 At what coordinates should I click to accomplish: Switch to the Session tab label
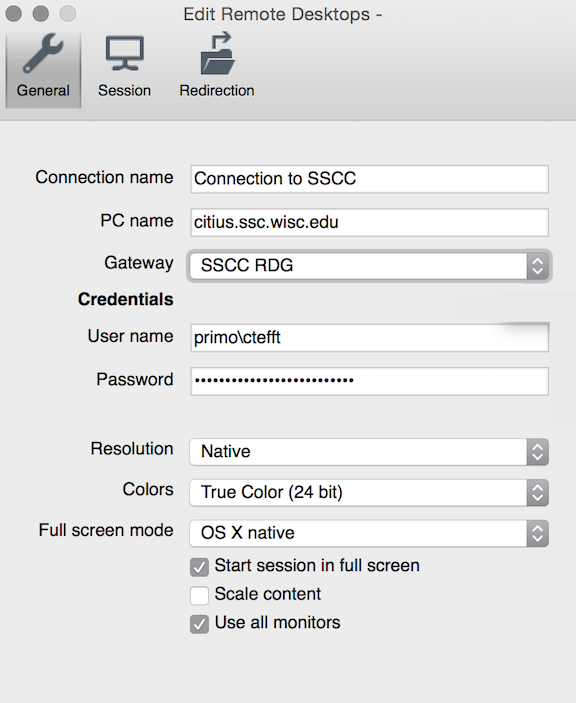pos(125,91)
